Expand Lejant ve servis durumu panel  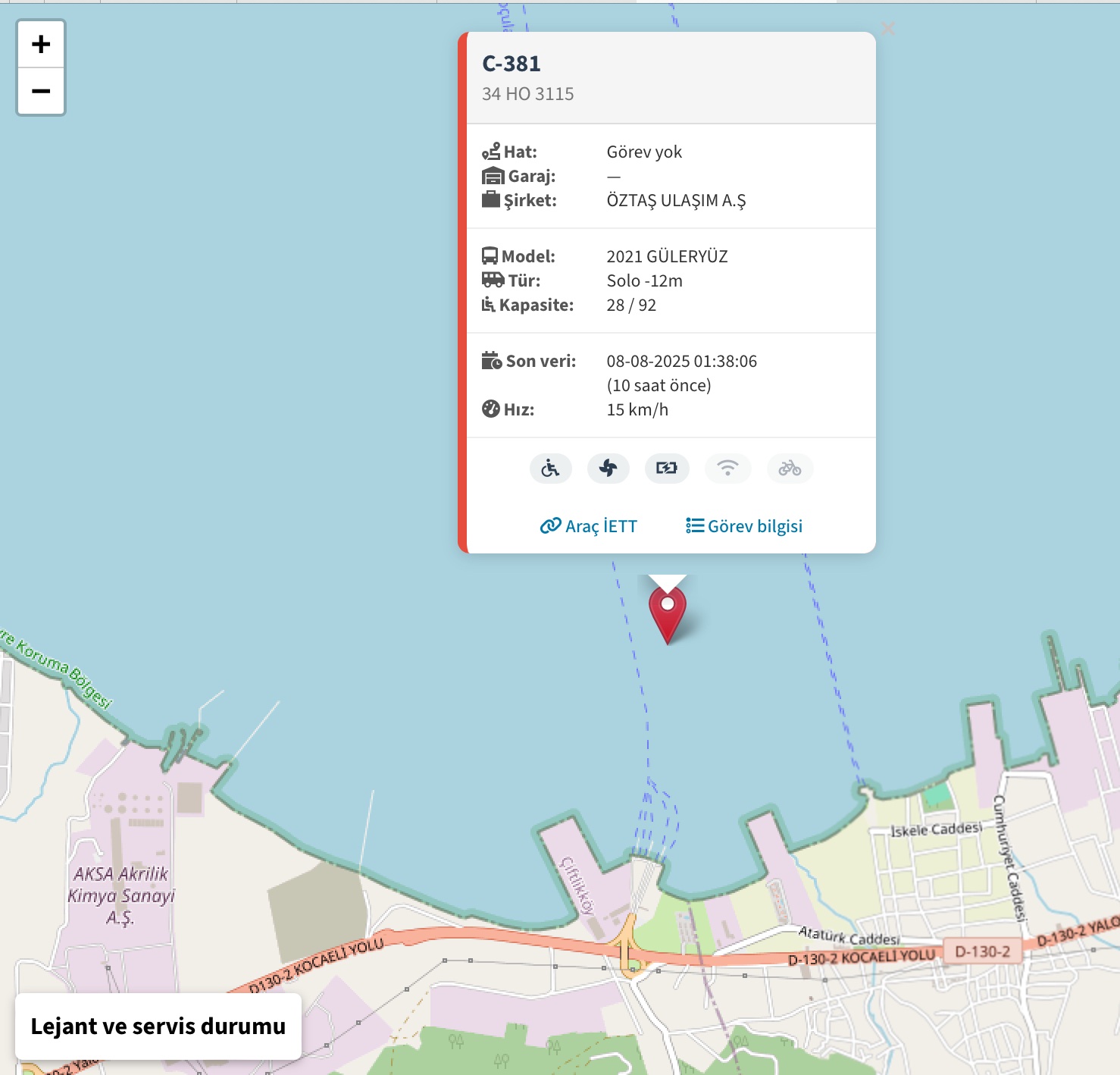(158, 1026)
